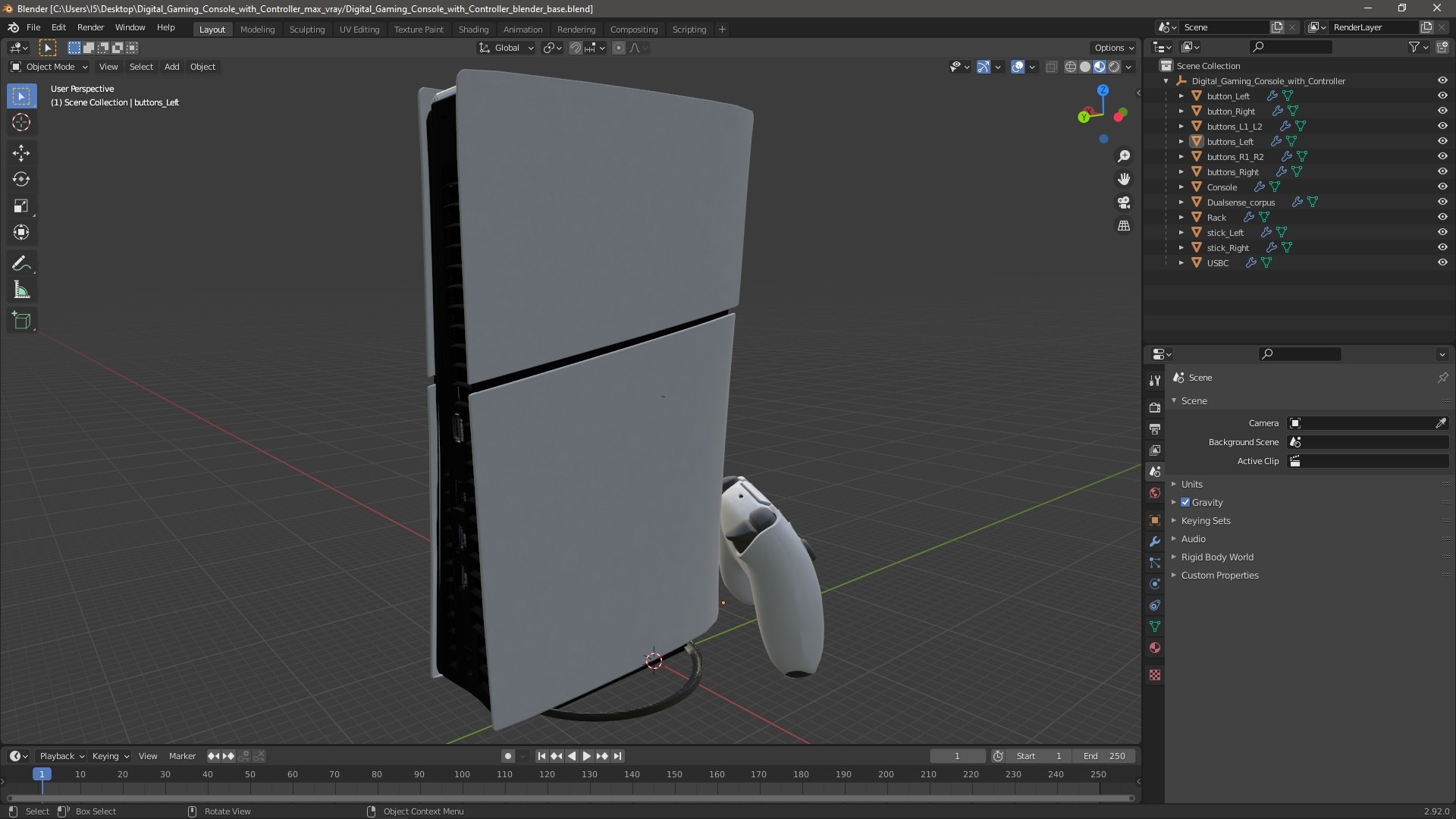Open the Material properties tab
The image size is (1456, 819).
tap(1155, 648)
